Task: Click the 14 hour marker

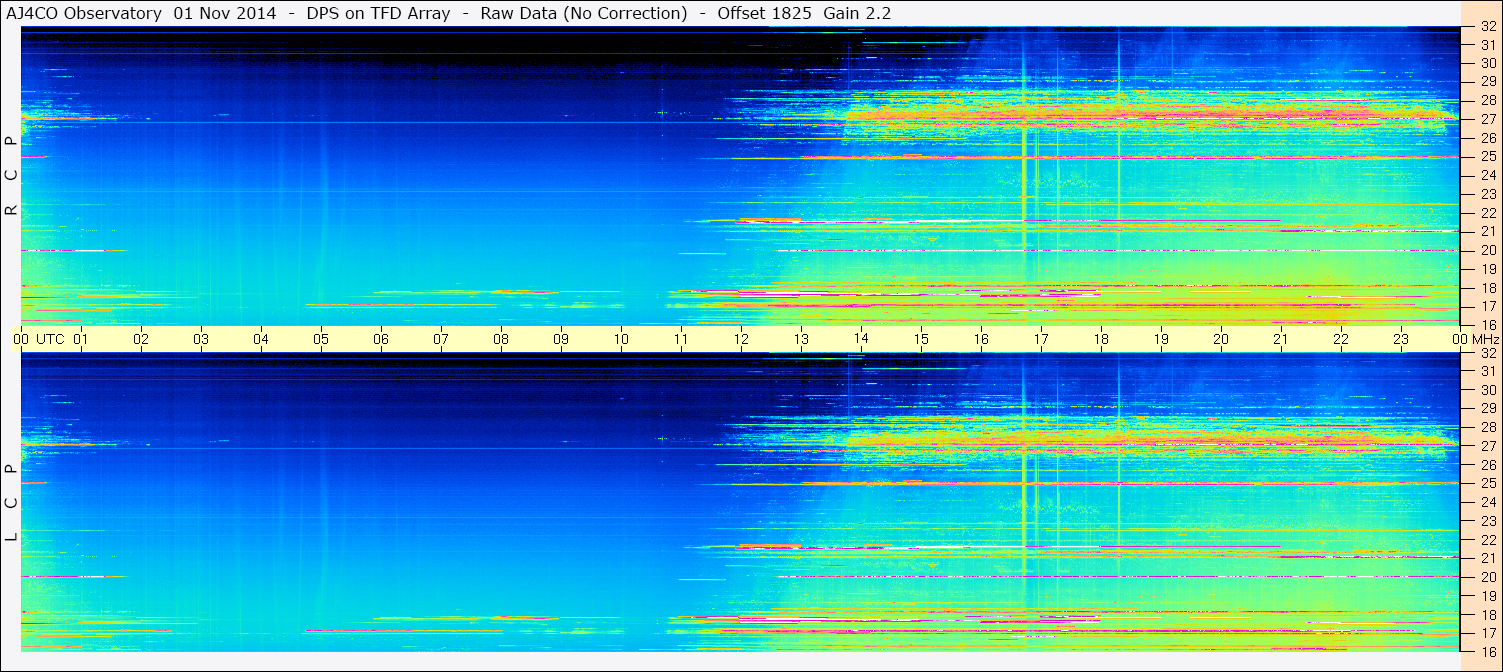Action: 861,339
